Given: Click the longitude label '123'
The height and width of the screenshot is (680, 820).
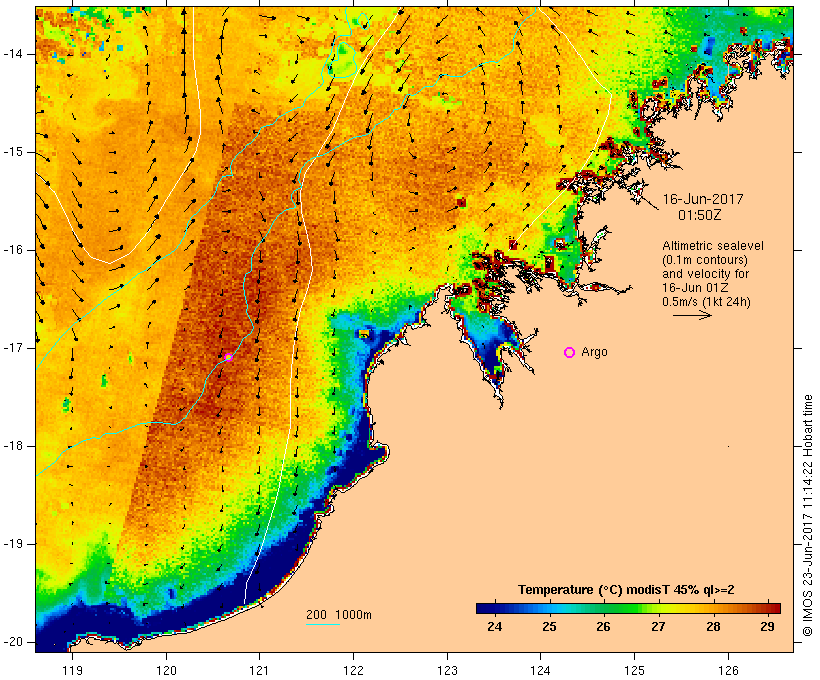Looking at the screenshot, I should click(447, 670).
